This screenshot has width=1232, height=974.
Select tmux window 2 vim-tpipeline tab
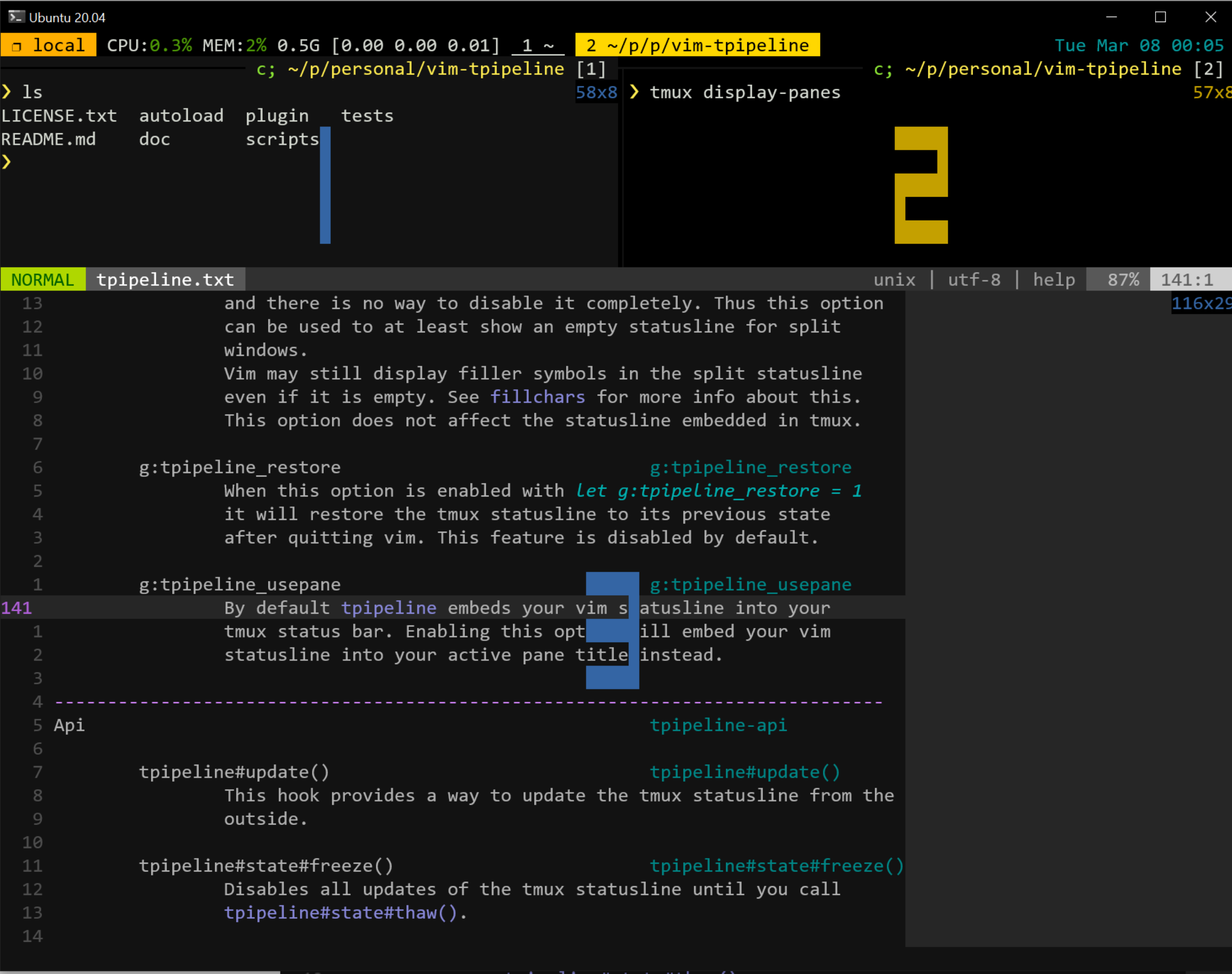tap(697, 45)
